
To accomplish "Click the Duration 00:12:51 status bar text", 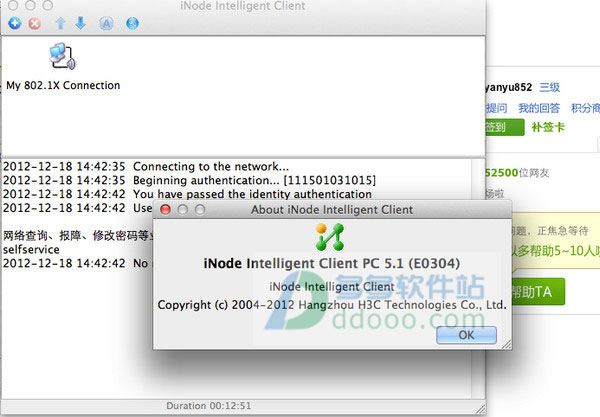I will [x=209, y=406].
